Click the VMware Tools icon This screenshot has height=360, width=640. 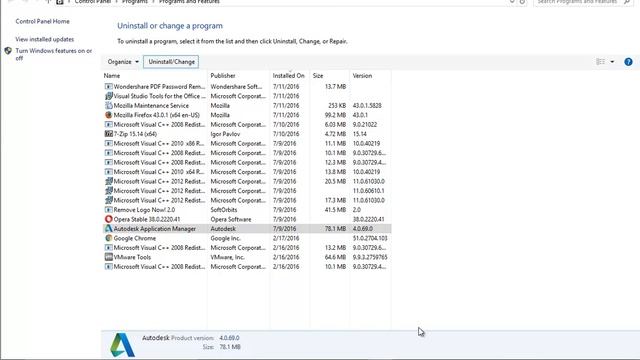(109, 257)
